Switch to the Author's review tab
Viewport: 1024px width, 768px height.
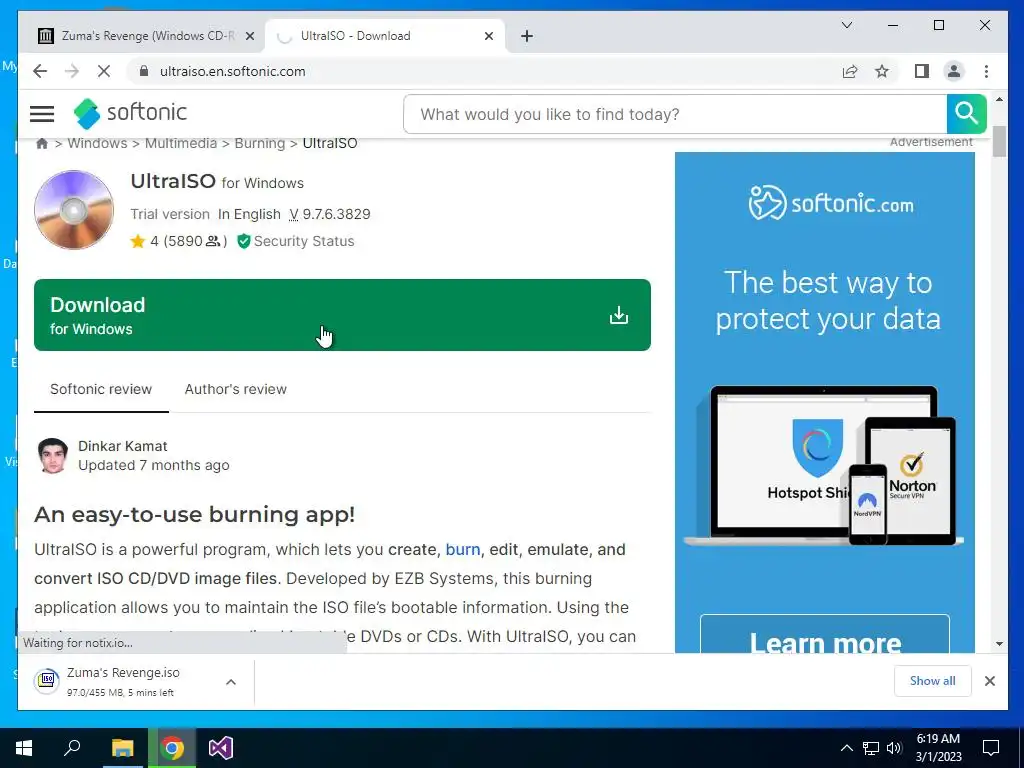click(x=236, y=389)
